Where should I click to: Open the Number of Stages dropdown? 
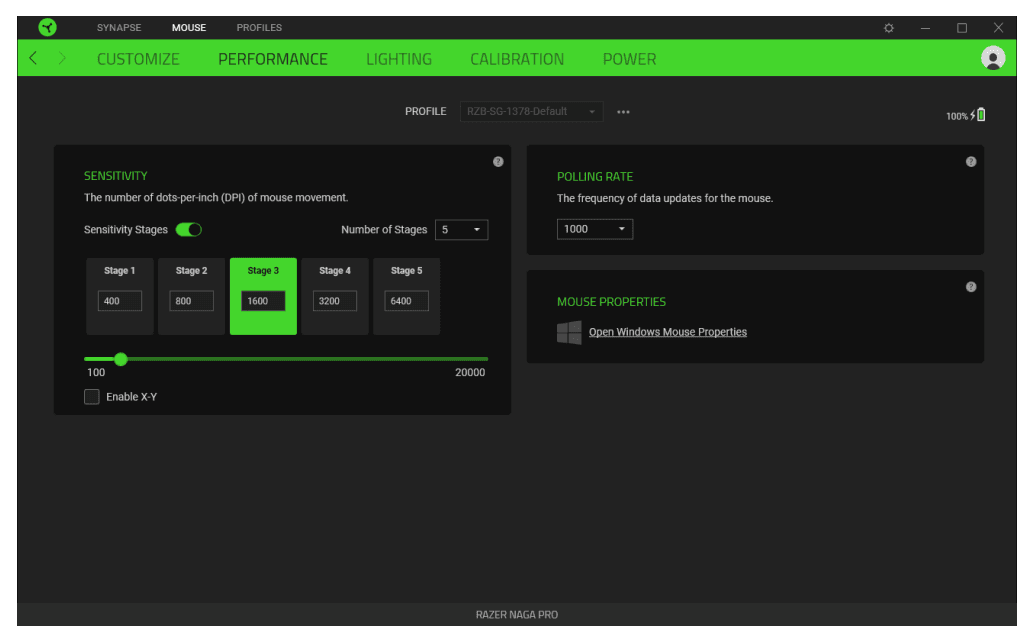[x=461, y=229]
